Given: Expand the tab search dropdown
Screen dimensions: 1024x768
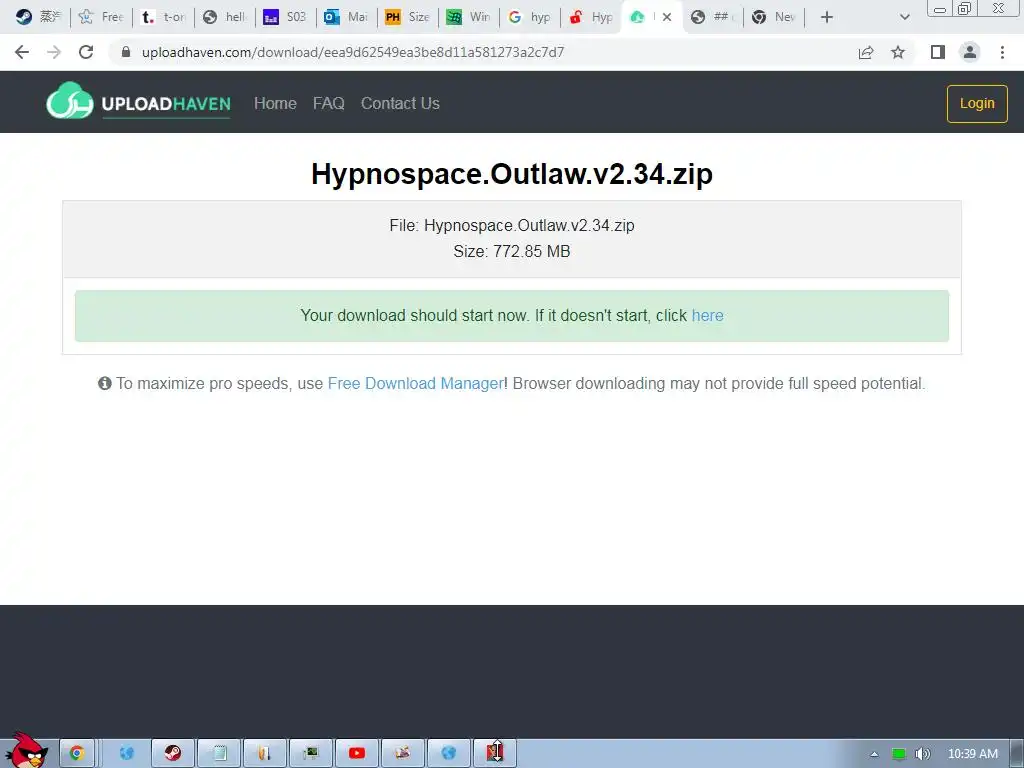Looking at the screenshot, I should (x=904, y=17).
